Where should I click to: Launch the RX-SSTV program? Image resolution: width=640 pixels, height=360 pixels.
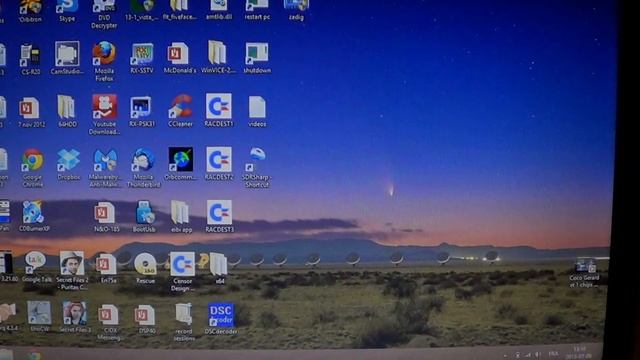coord(142,58)
